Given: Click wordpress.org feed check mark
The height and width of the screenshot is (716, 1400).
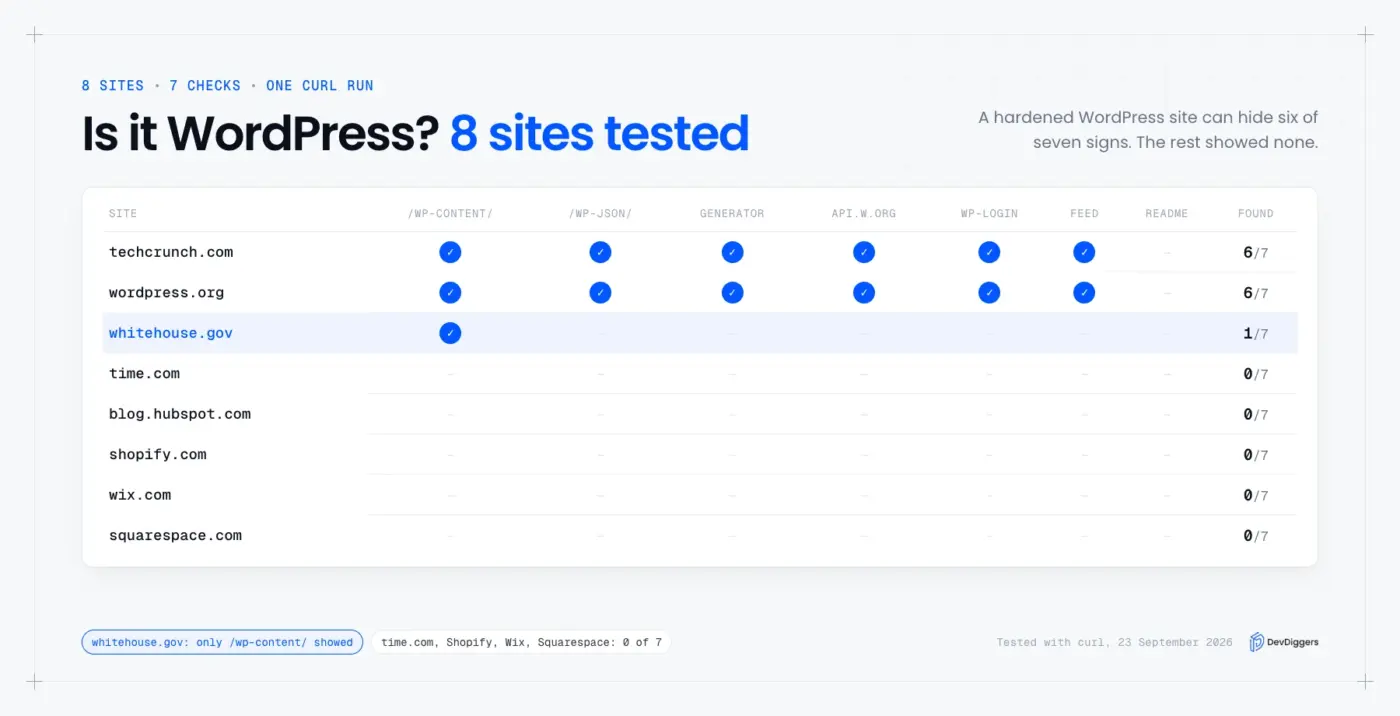Looking at the screenshot, I should pyautogui.click(x=1084, y=293).
